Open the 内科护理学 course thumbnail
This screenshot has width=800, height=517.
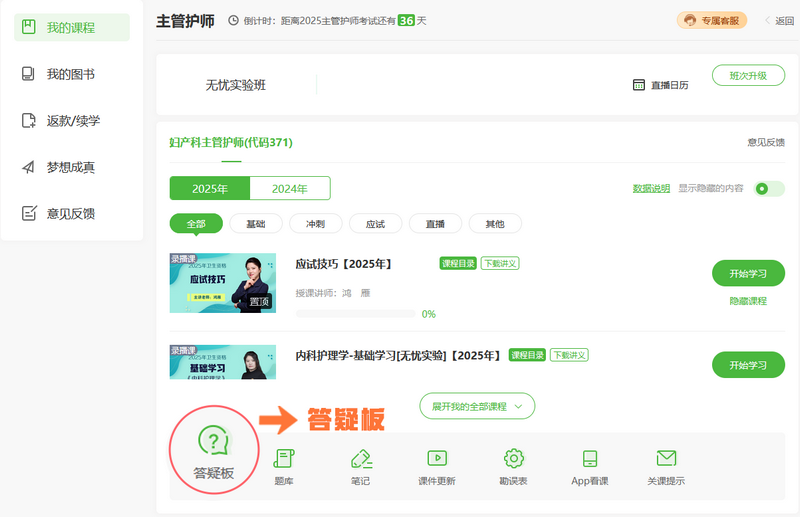[x=222, y=363]
